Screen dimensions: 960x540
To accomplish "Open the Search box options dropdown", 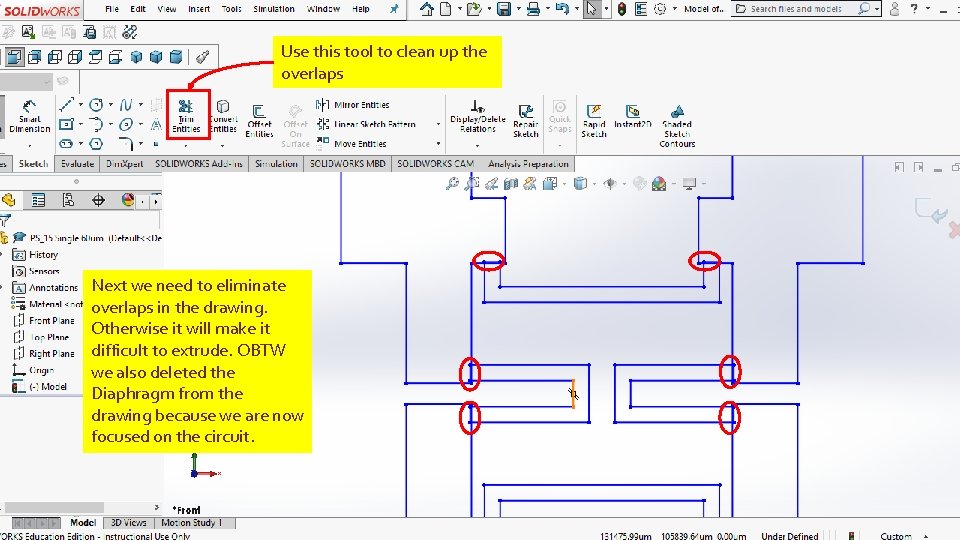I will coord(877,9).
